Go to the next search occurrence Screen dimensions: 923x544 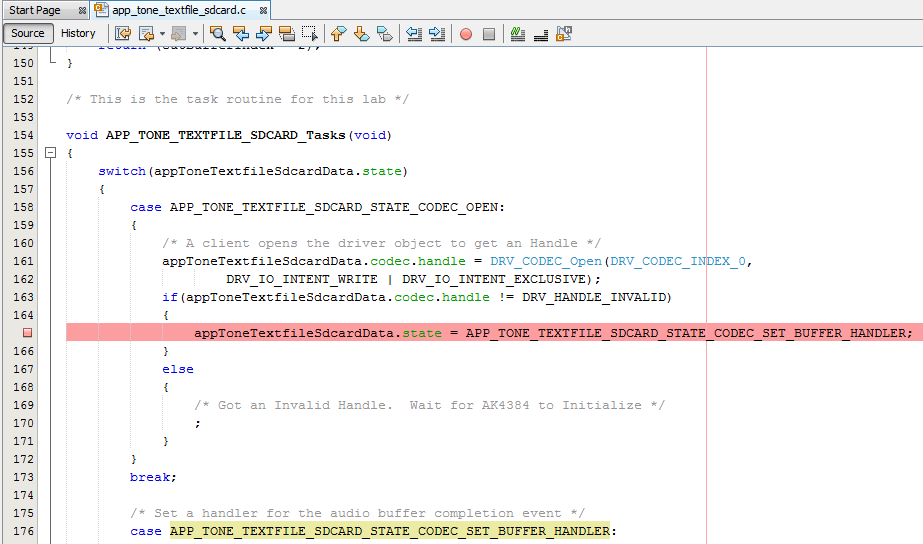[264, 33]
